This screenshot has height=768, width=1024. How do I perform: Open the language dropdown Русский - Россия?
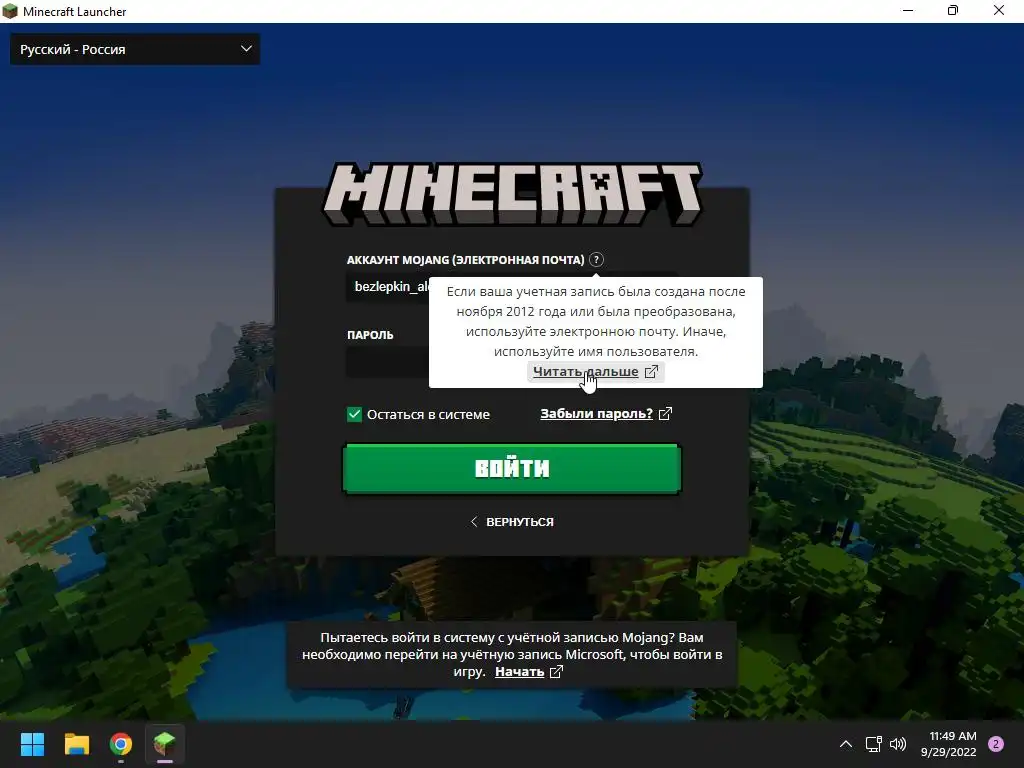pos(135,49)
